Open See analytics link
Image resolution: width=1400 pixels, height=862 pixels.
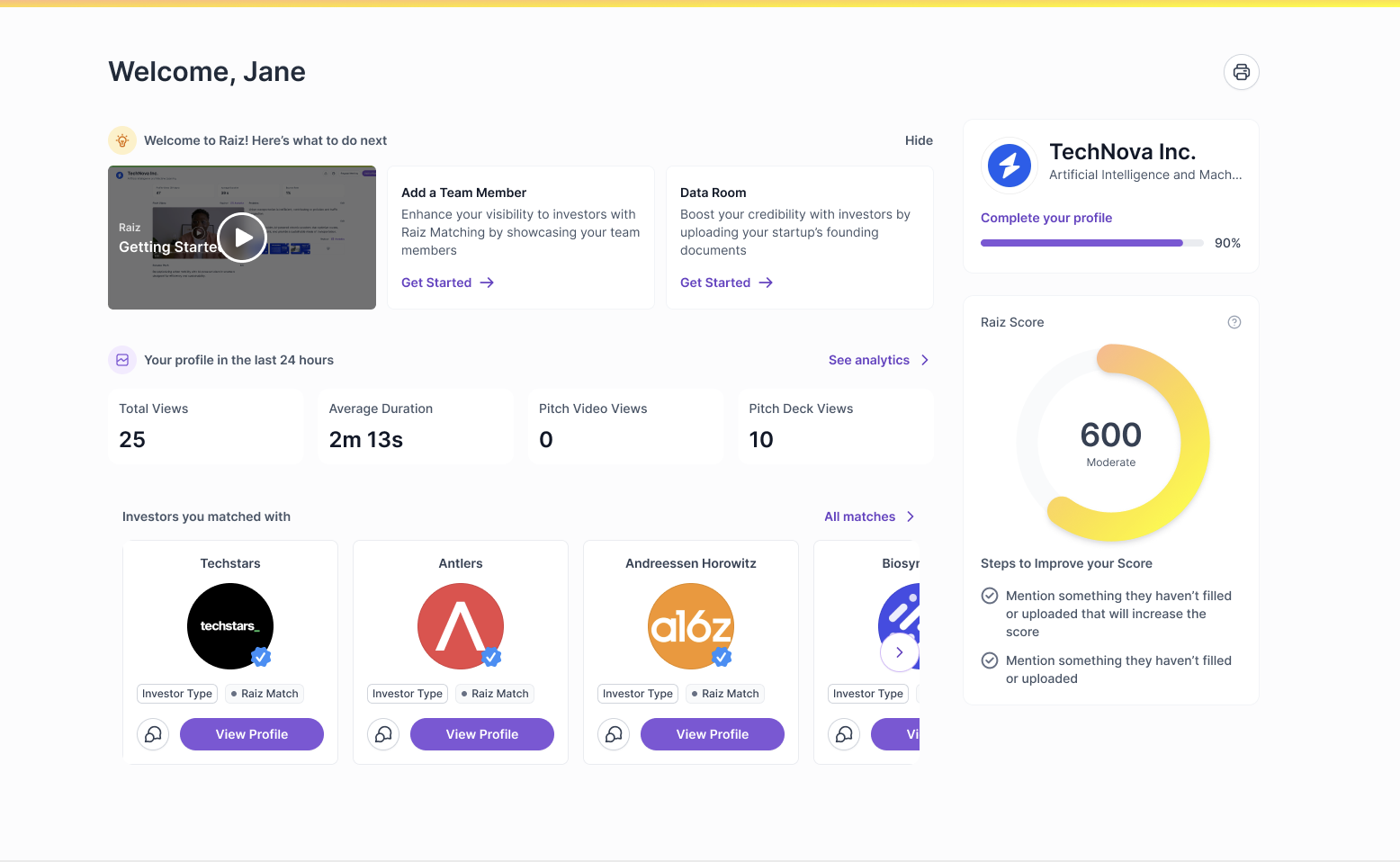[869, 360]
